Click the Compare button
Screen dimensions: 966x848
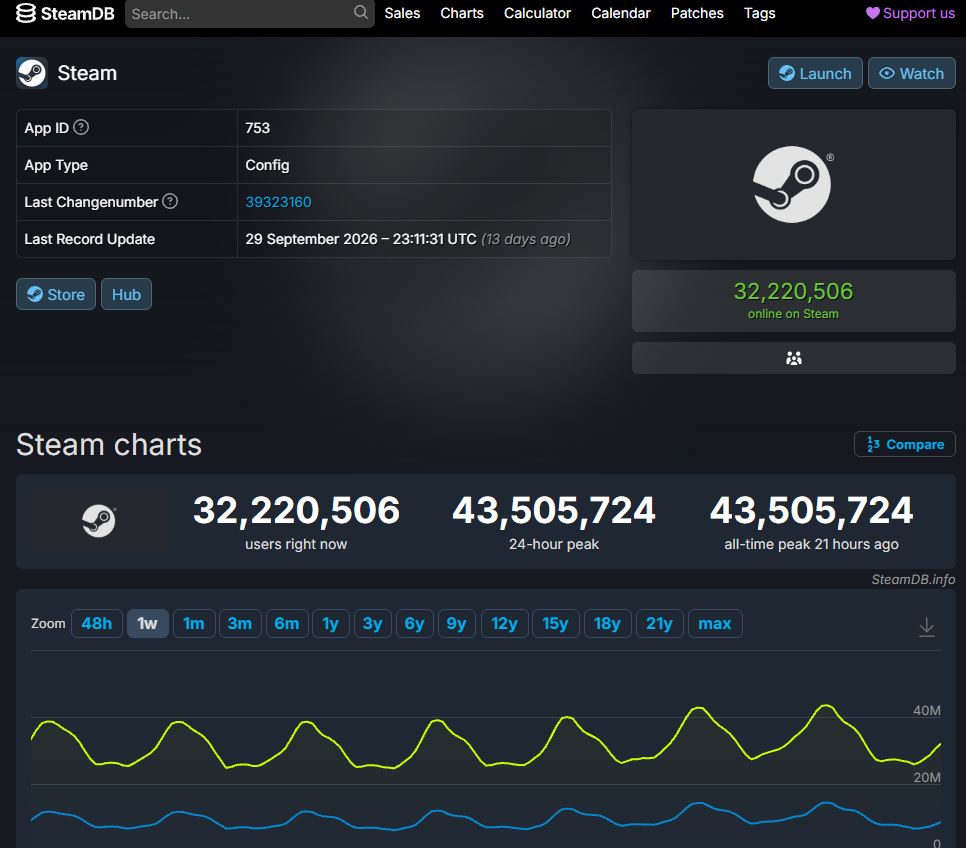tap(904, 444)
